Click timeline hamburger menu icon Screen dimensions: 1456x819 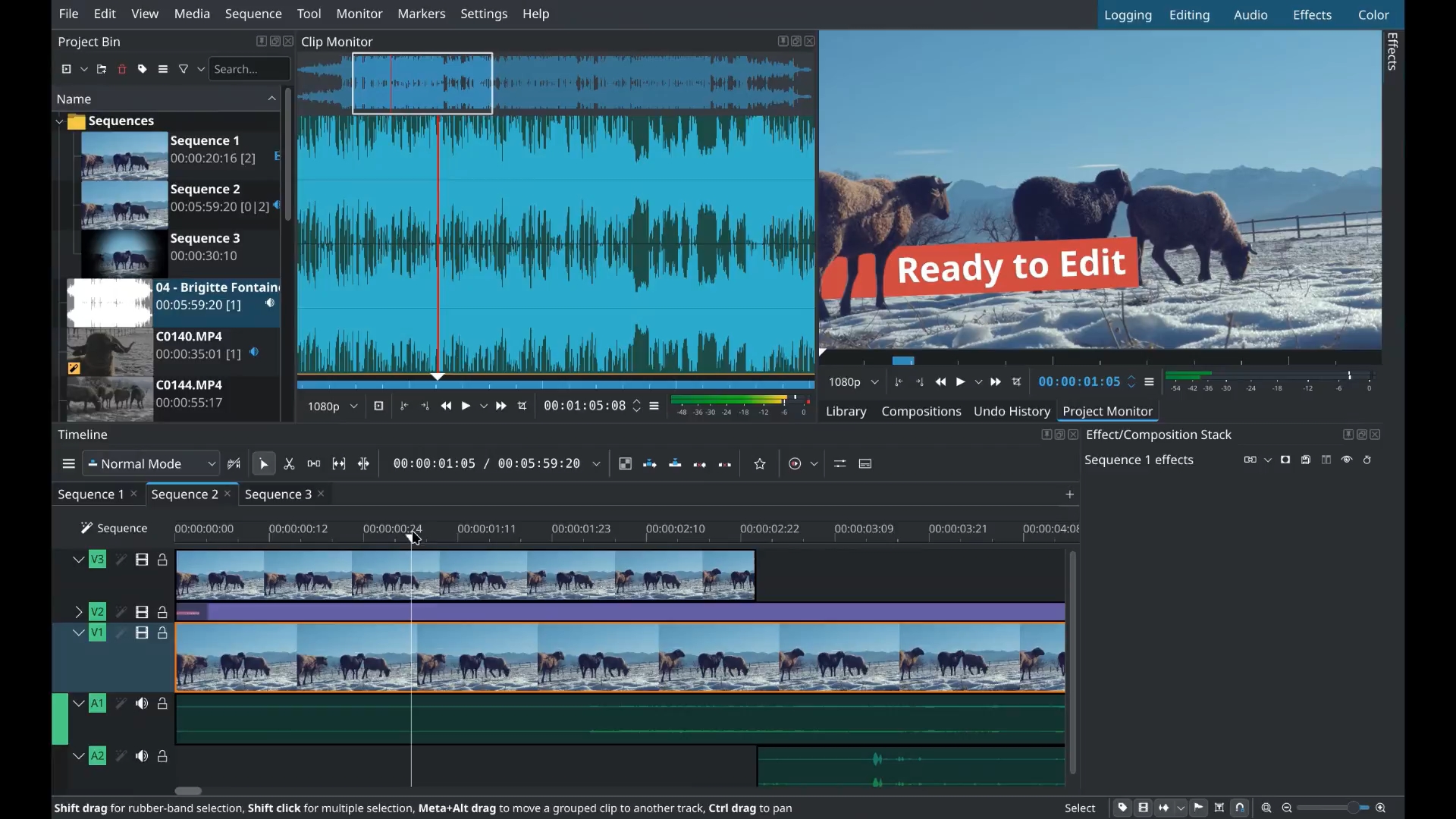tap(68, 463)
